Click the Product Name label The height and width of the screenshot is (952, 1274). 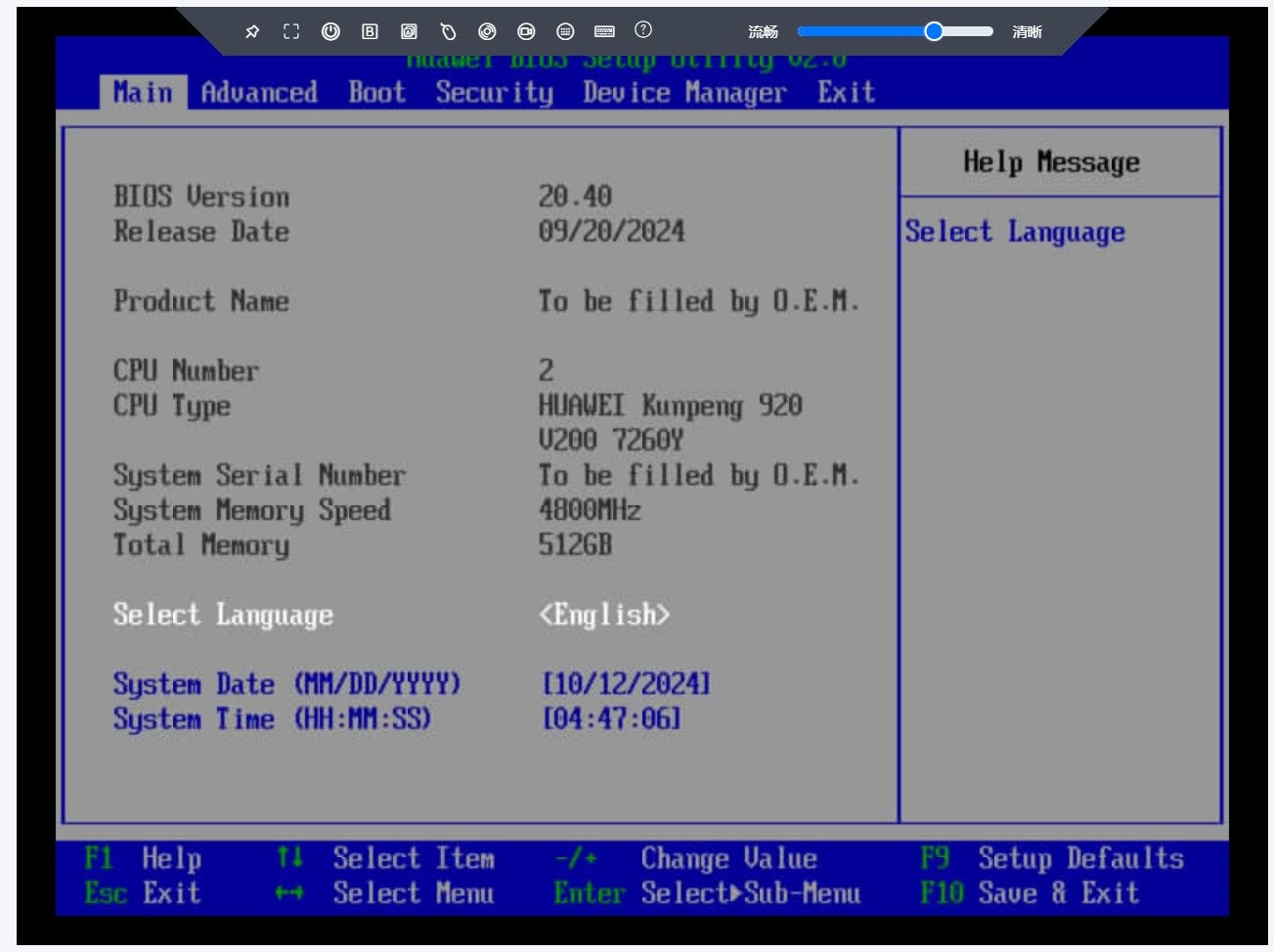(201, 301)
